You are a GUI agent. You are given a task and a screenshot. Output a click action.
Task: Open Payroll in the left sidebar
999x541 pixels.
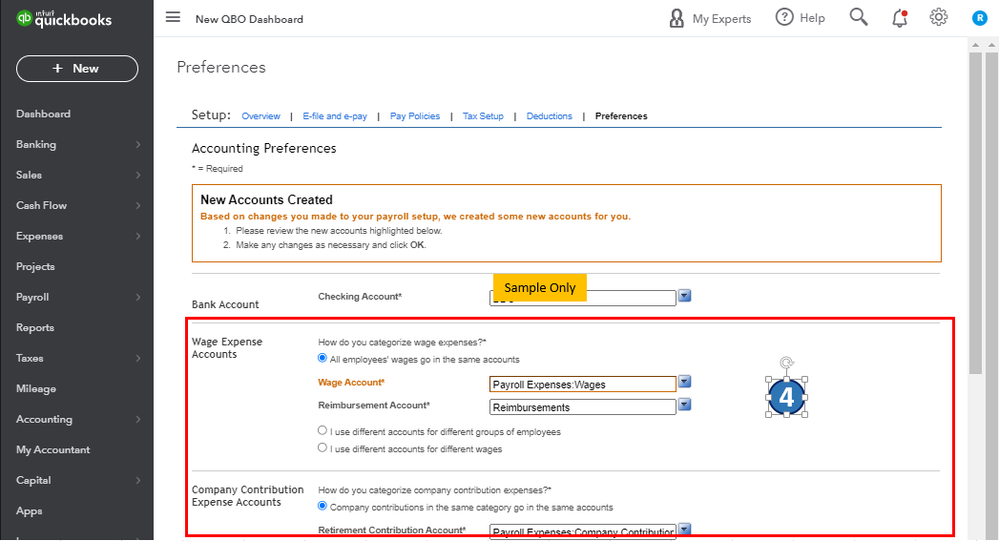coord(33,297)
